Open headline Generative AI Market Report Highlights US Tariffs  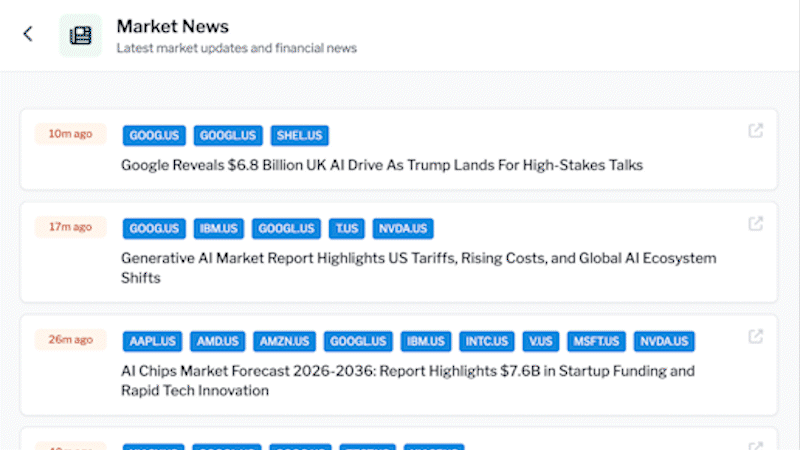pyautogui.click(x=418, y=268)
